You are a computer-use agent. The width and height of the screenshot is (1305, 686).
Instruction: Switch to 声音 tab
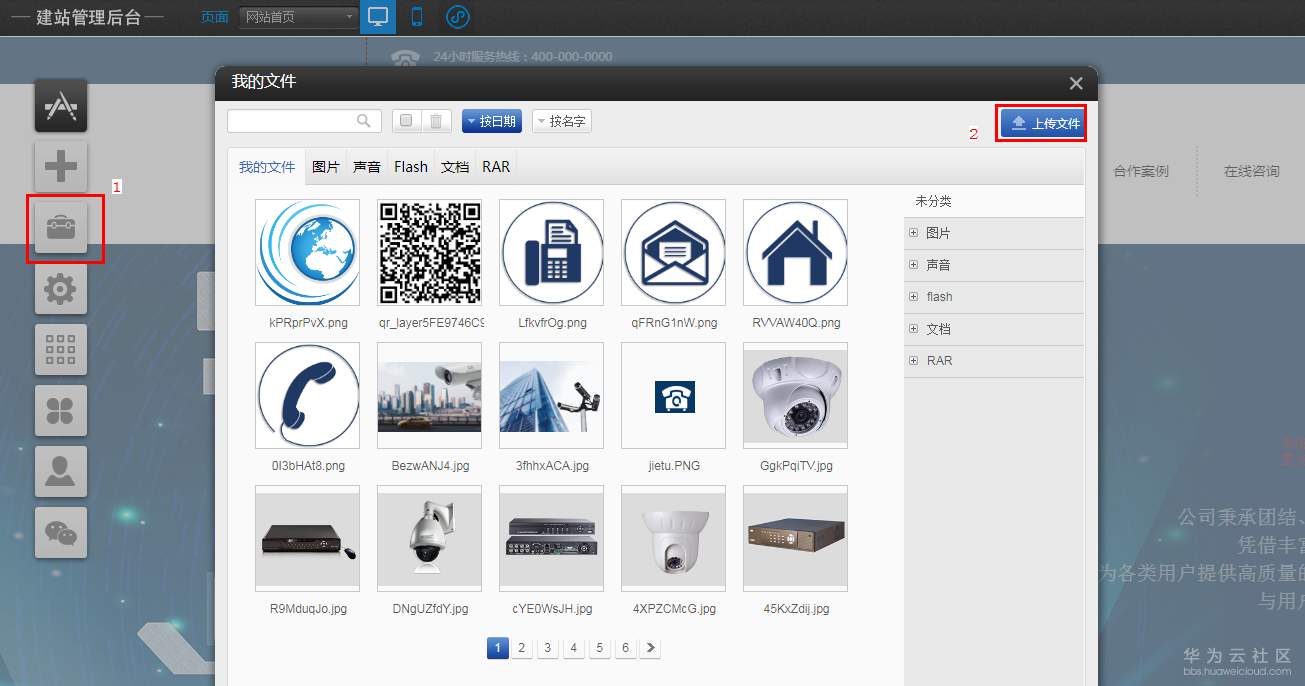tap(367, 167)
